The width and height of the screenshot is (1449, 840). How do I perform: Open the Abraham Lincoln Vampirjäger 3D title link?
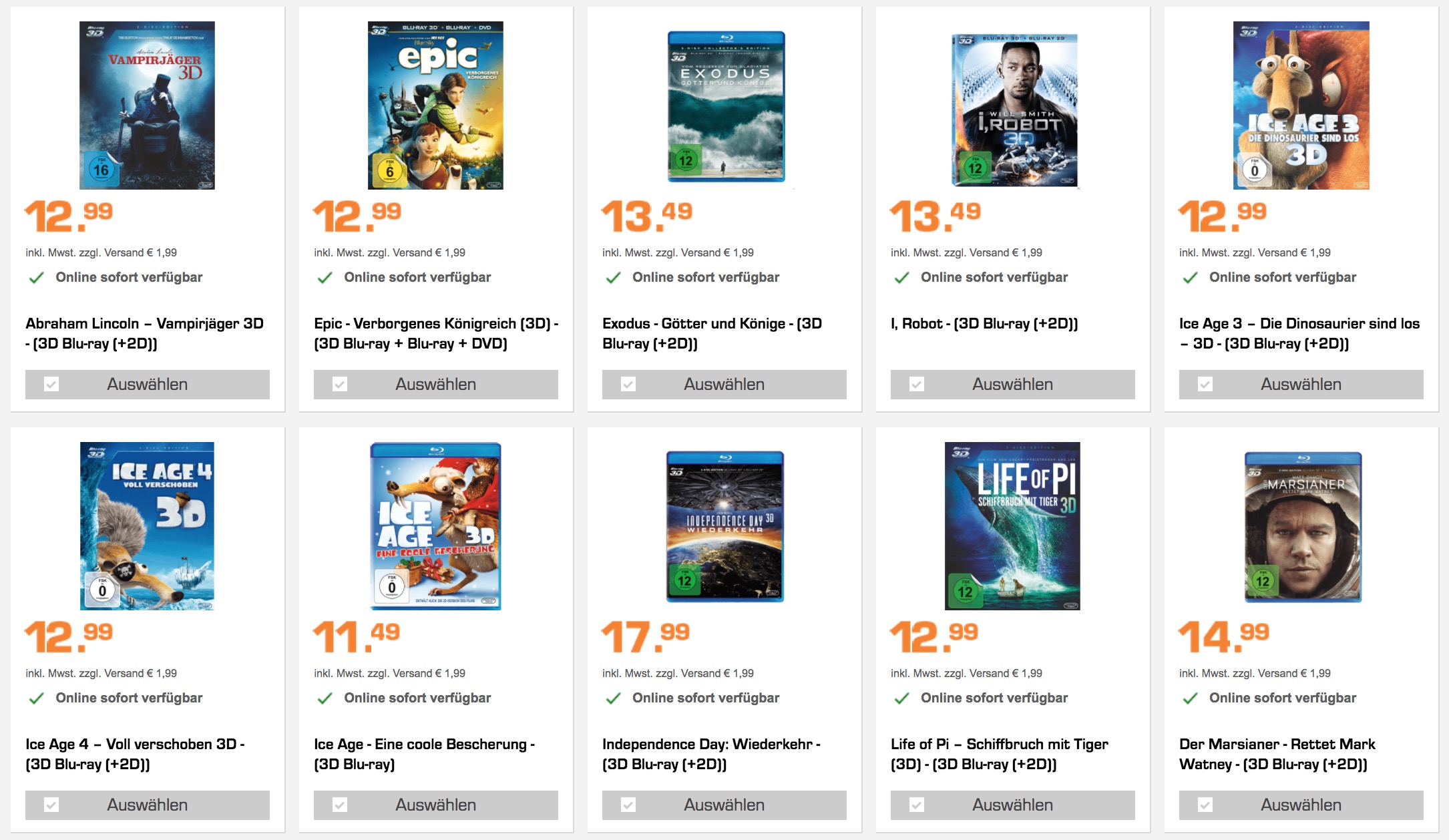click(x=144, y=333)
